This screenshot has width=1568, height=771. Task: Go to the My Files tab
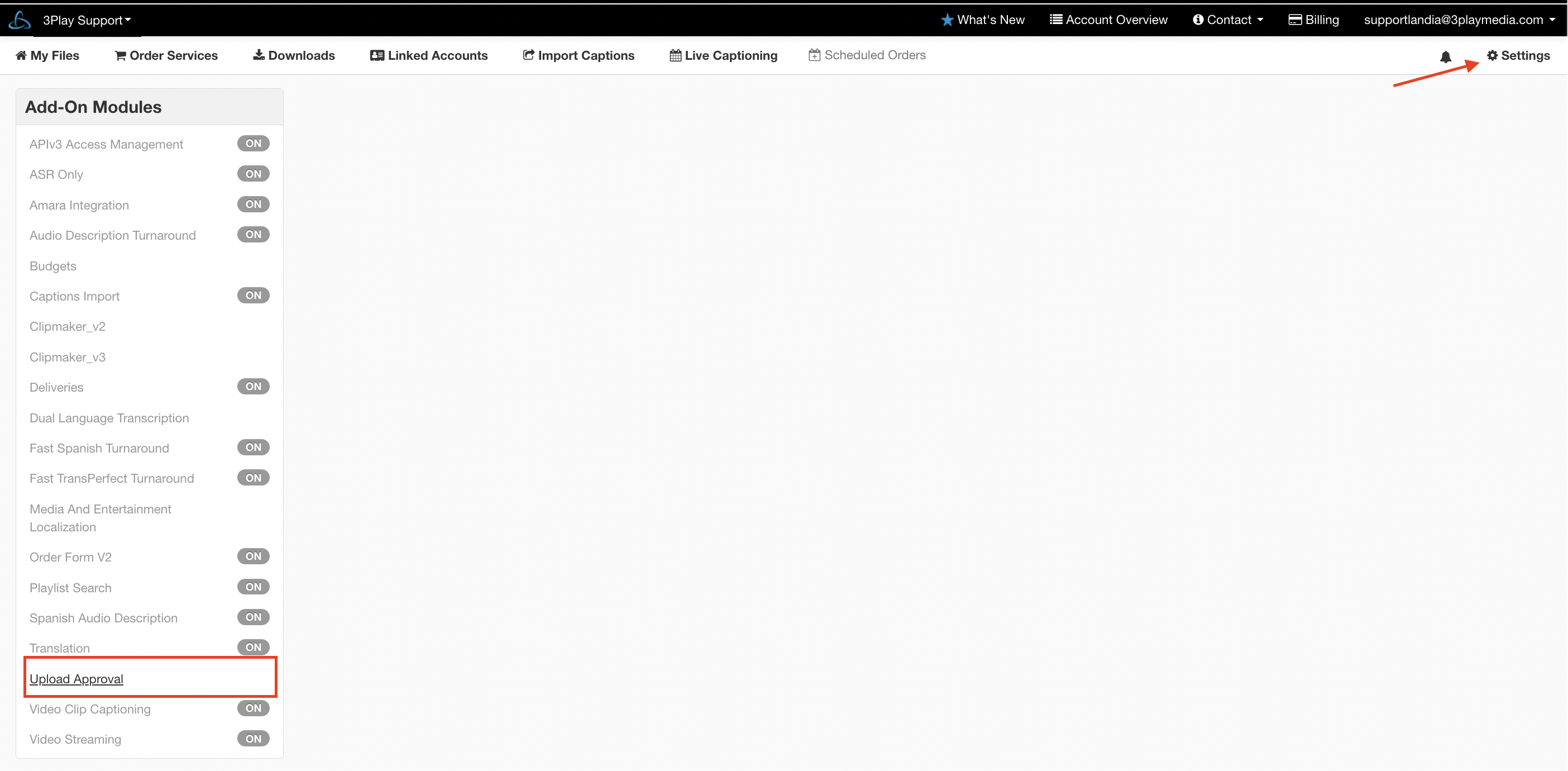tap(47, 55)
